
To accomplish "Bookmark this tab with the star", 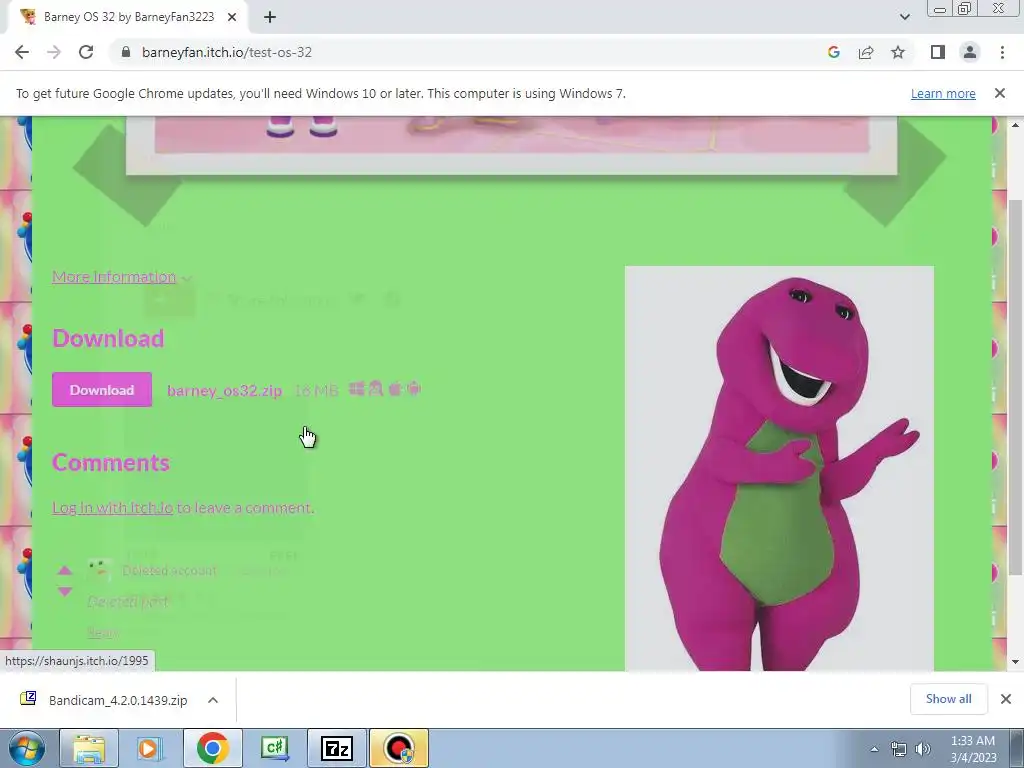I will 898,52.
